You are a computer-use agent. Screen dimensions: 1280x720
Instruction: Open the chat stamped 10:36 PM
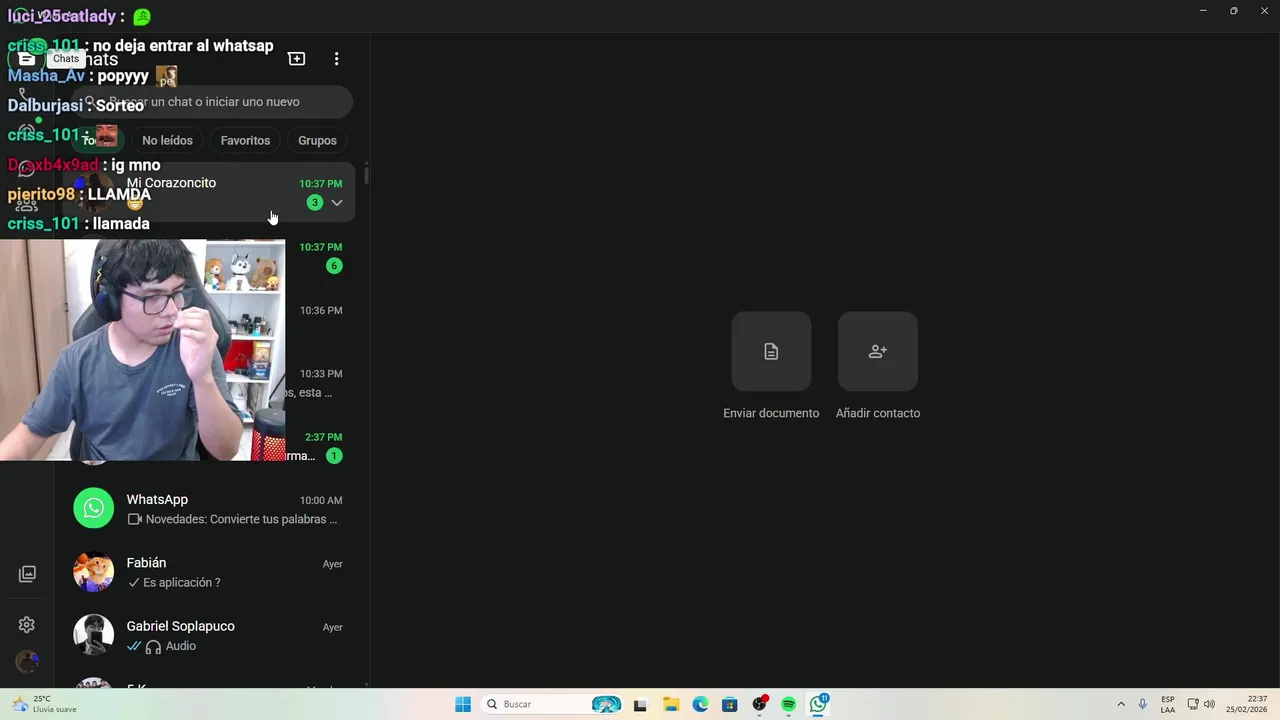tap(208, 320)
